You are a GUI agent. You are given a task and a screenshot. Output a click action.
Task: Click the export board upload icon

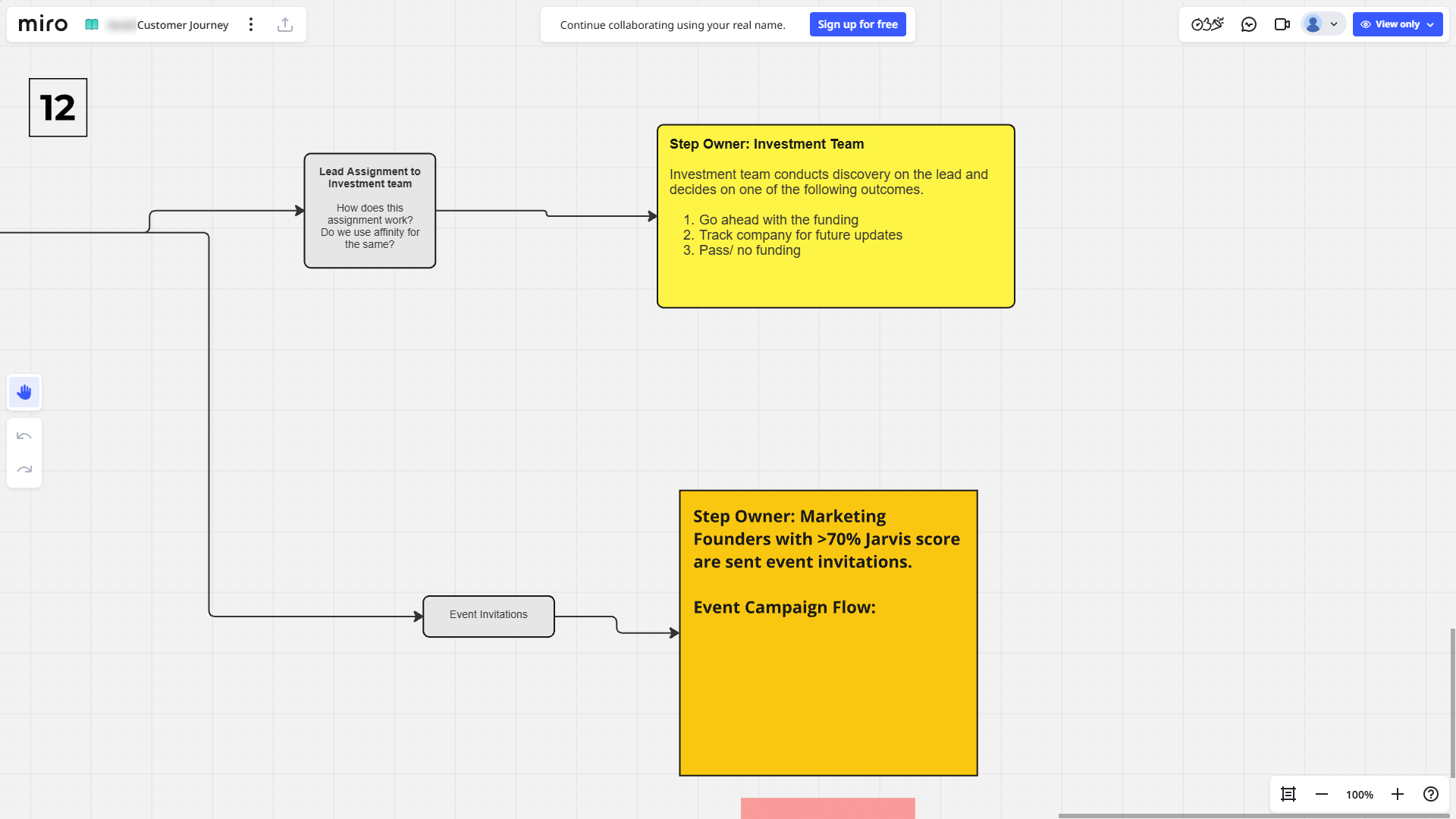pos(285,24)
